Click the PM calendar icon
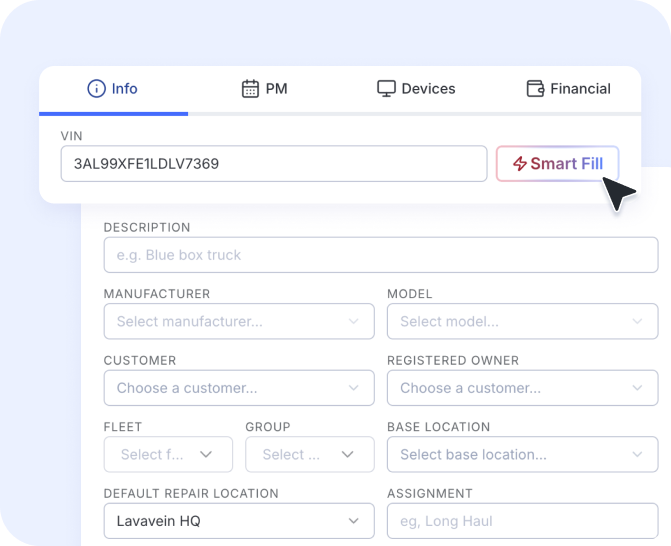 pos(250,89)
